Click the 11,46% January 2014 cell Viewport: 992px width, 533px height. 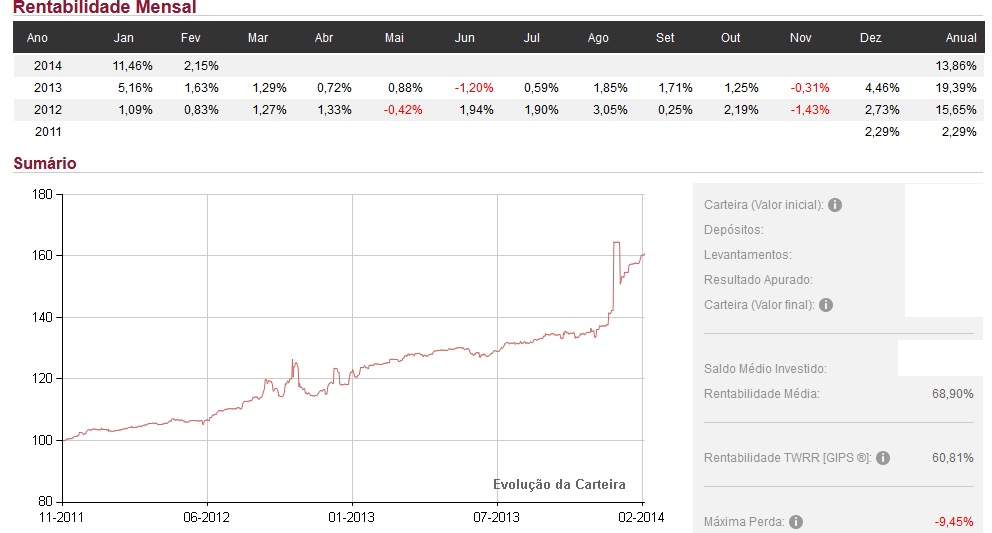[133, 65]
